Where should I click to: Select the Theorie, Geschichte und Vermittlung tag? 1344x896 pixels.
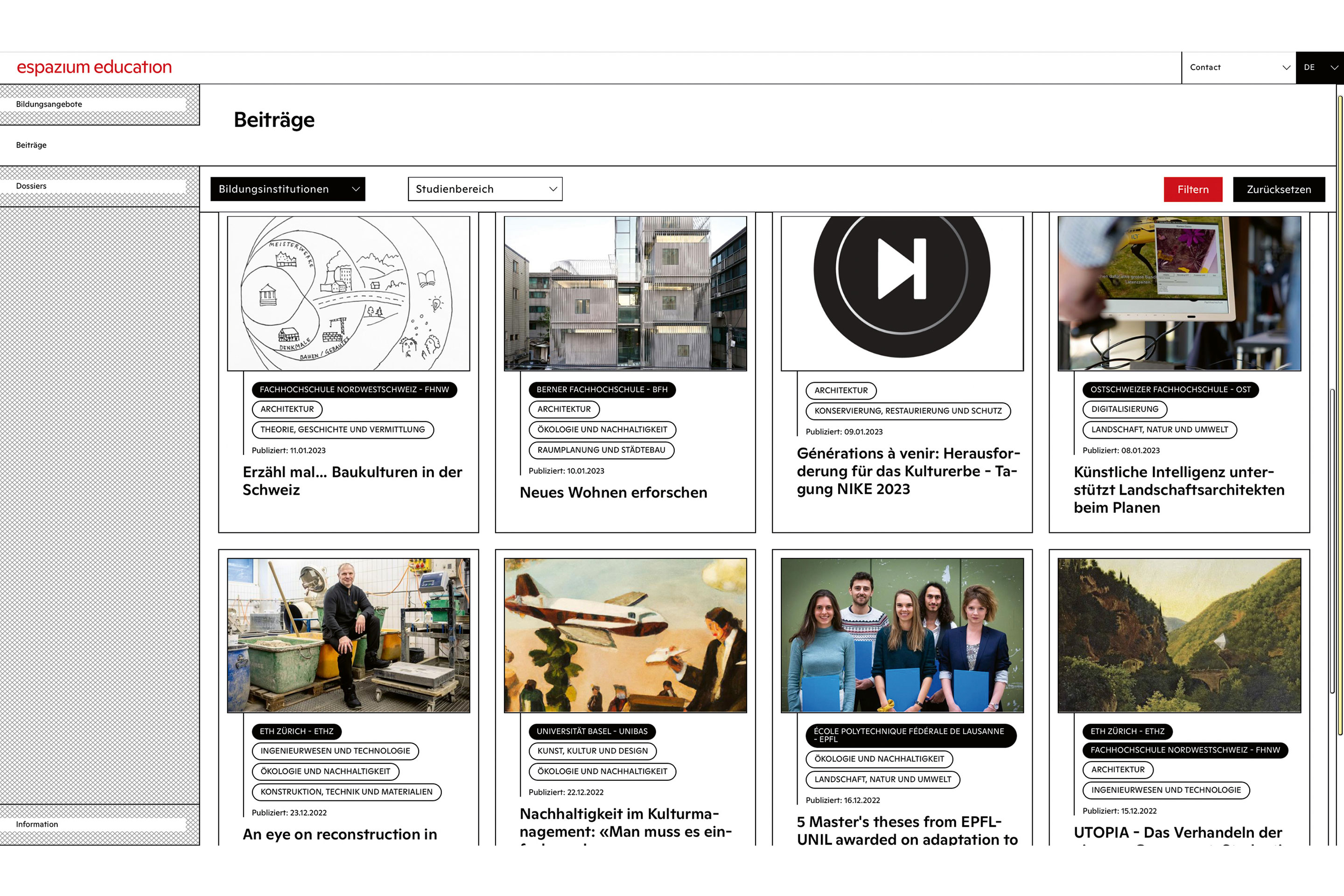tap(343, 430)
